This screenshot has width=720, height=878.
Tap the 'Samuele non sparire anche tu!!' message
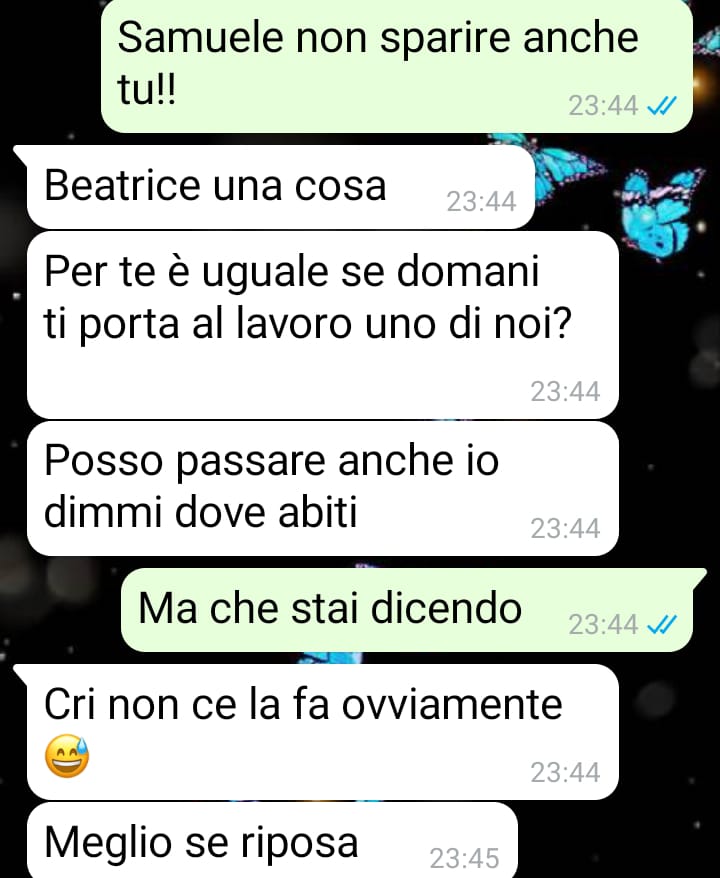click(x=396, y=66)
